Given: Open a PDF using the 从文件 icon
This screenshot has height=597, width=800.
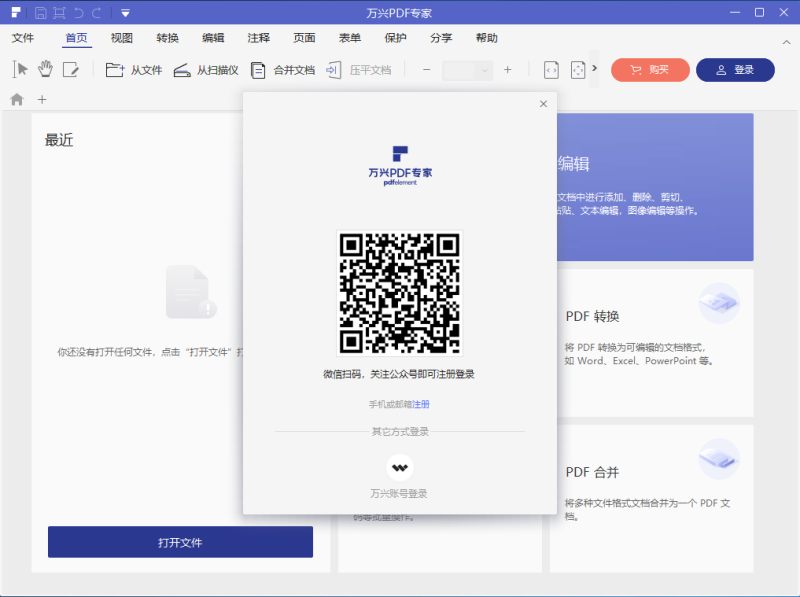Looking at the screenshot, I should pyautogui.click(x=113, y=69).
